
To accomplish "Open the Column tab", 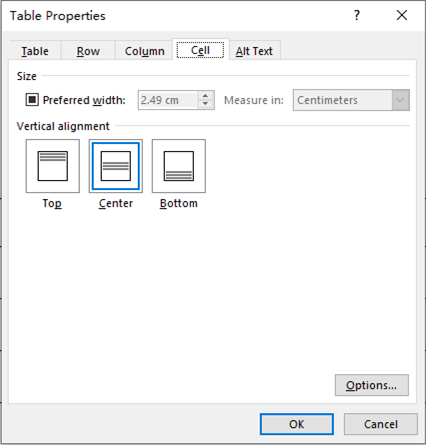I will [x=144, y=51].
